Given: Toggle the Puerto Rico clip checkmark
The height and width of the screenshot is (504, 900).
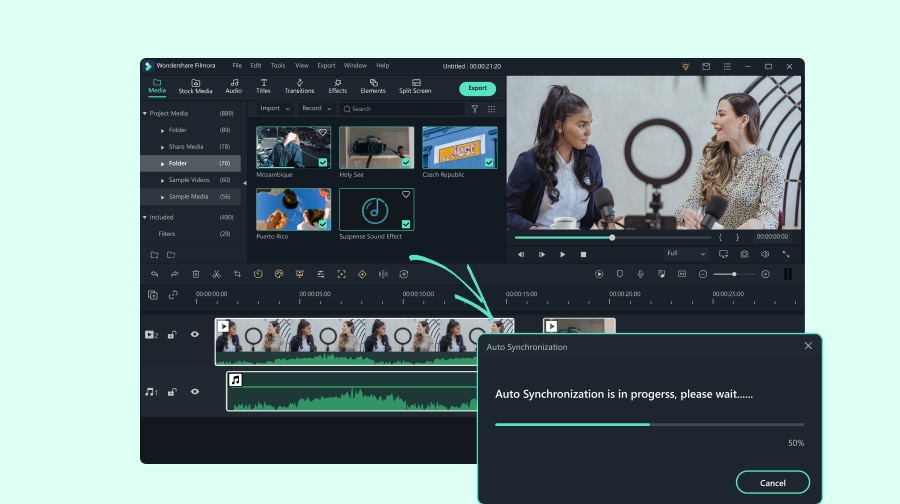Looking at the screenshot, I should [x=323, y=224].
